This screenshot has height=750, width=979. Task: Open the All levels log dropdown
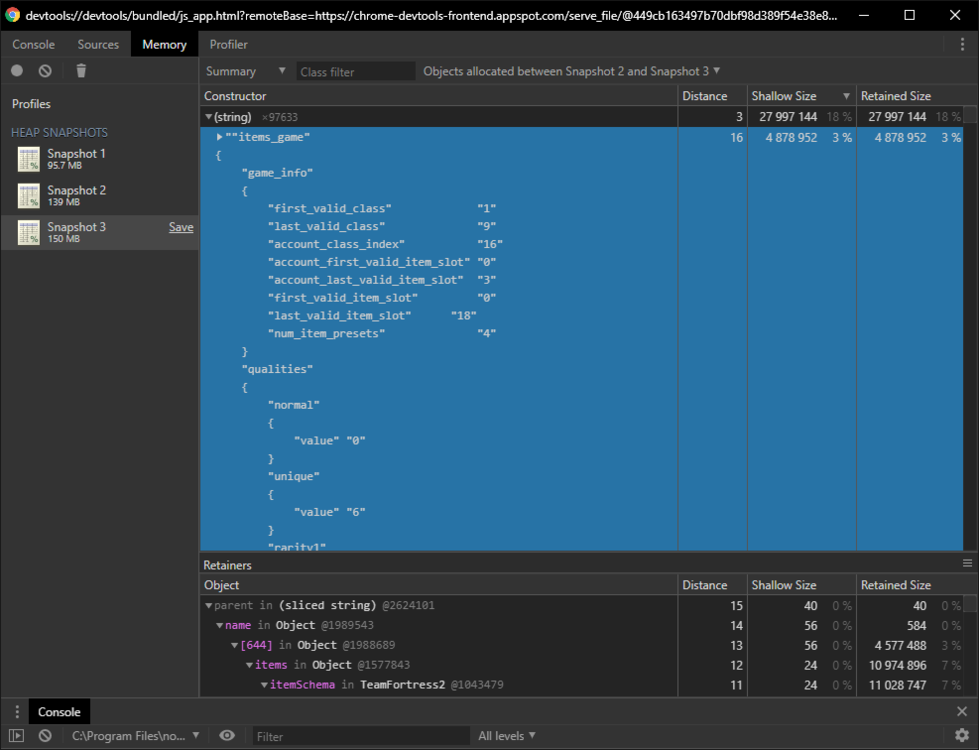coord(507,736)
